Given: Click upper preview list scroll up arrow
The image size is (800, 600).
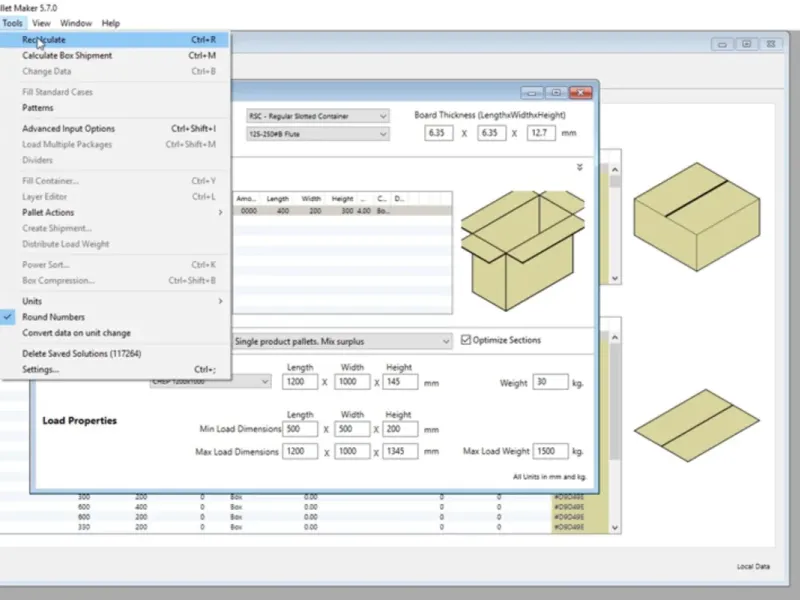Looking at the screenshot, I should (615, 170).
